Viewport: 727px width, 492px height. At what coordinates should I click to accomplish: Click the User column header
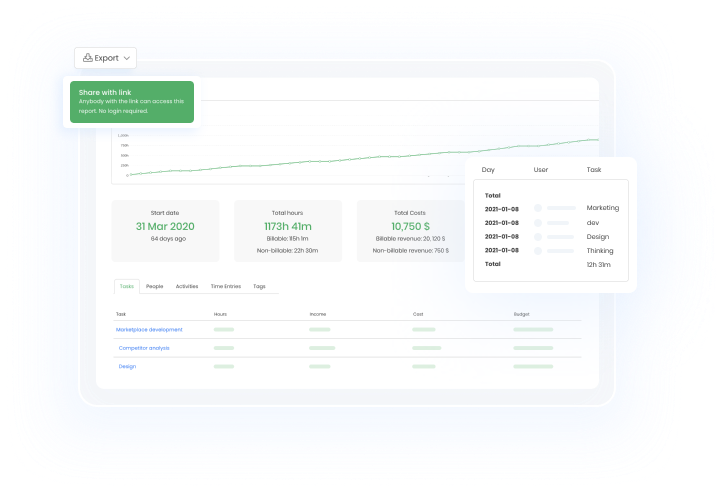pos(541,170)
